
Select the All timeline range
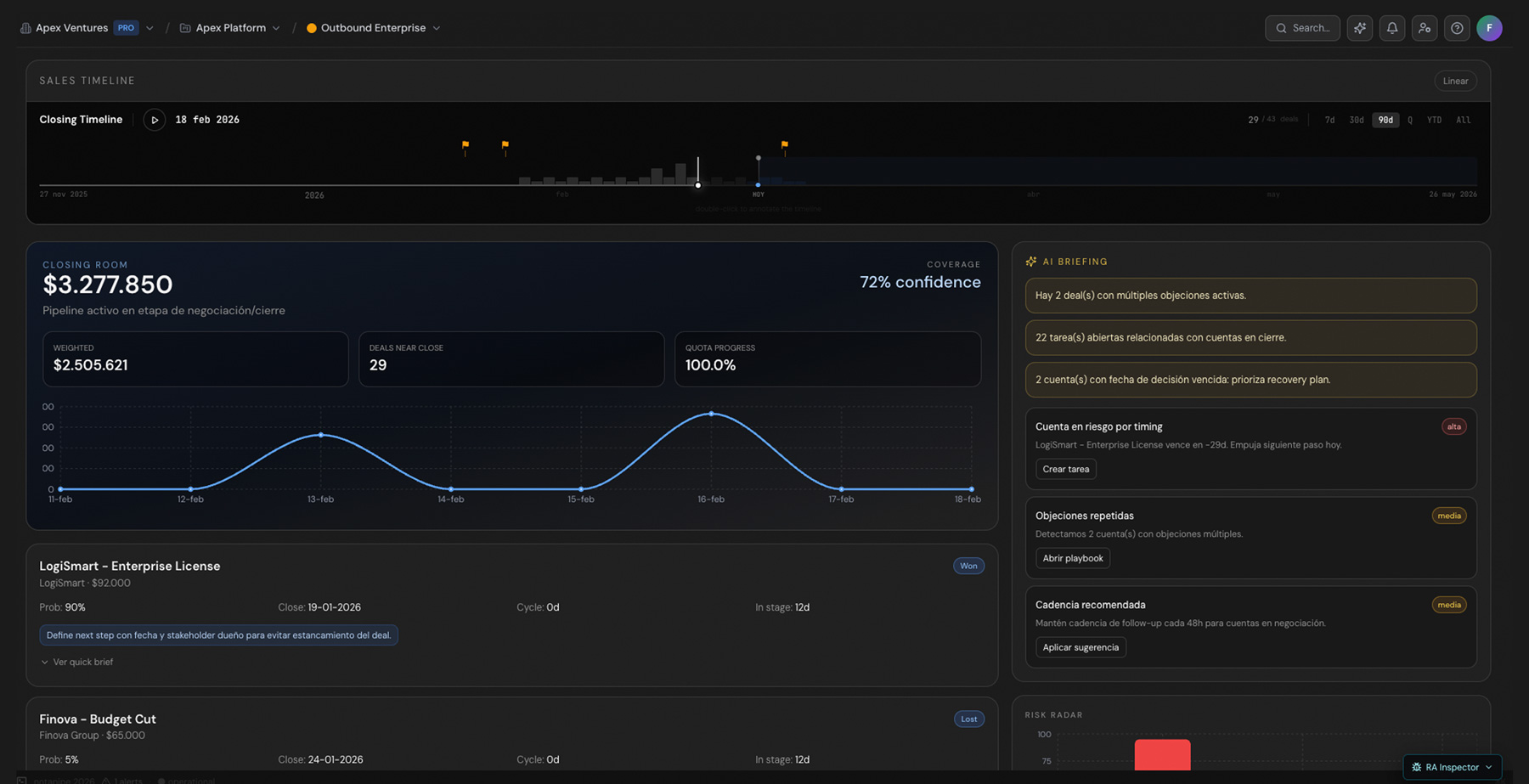coord(1463,120)
